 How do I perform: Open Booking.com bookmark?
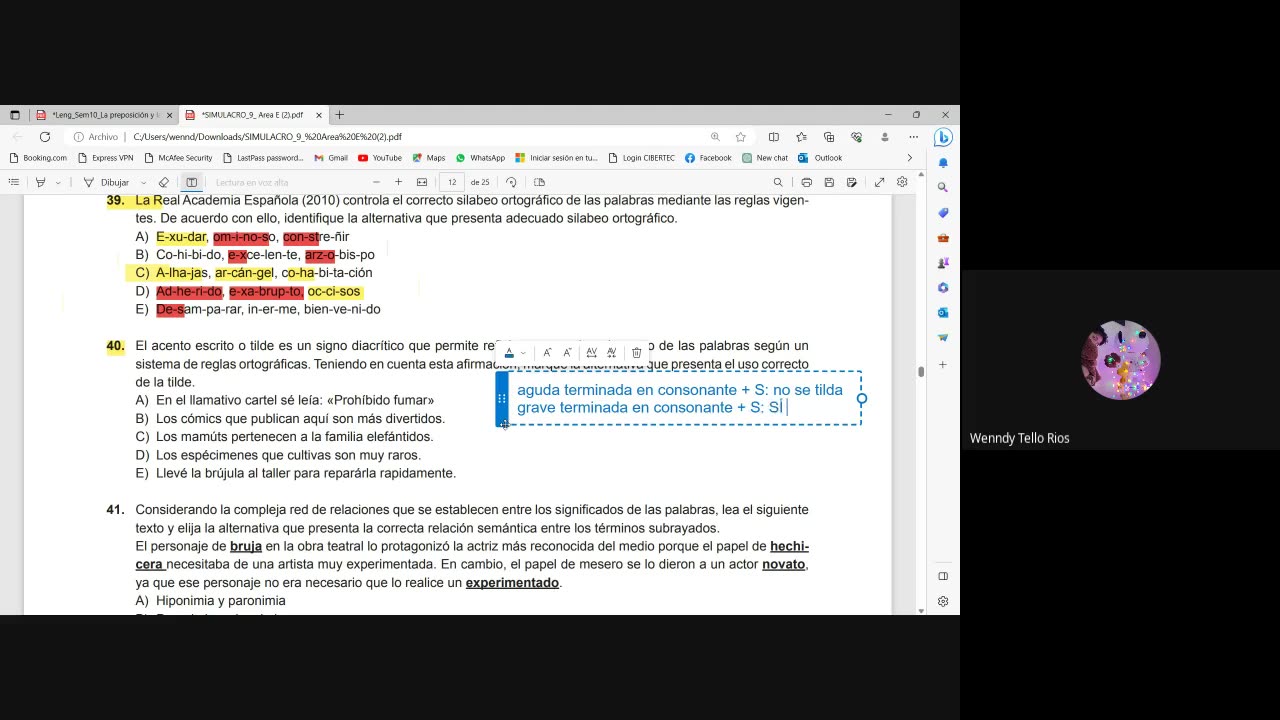point(38,158)
